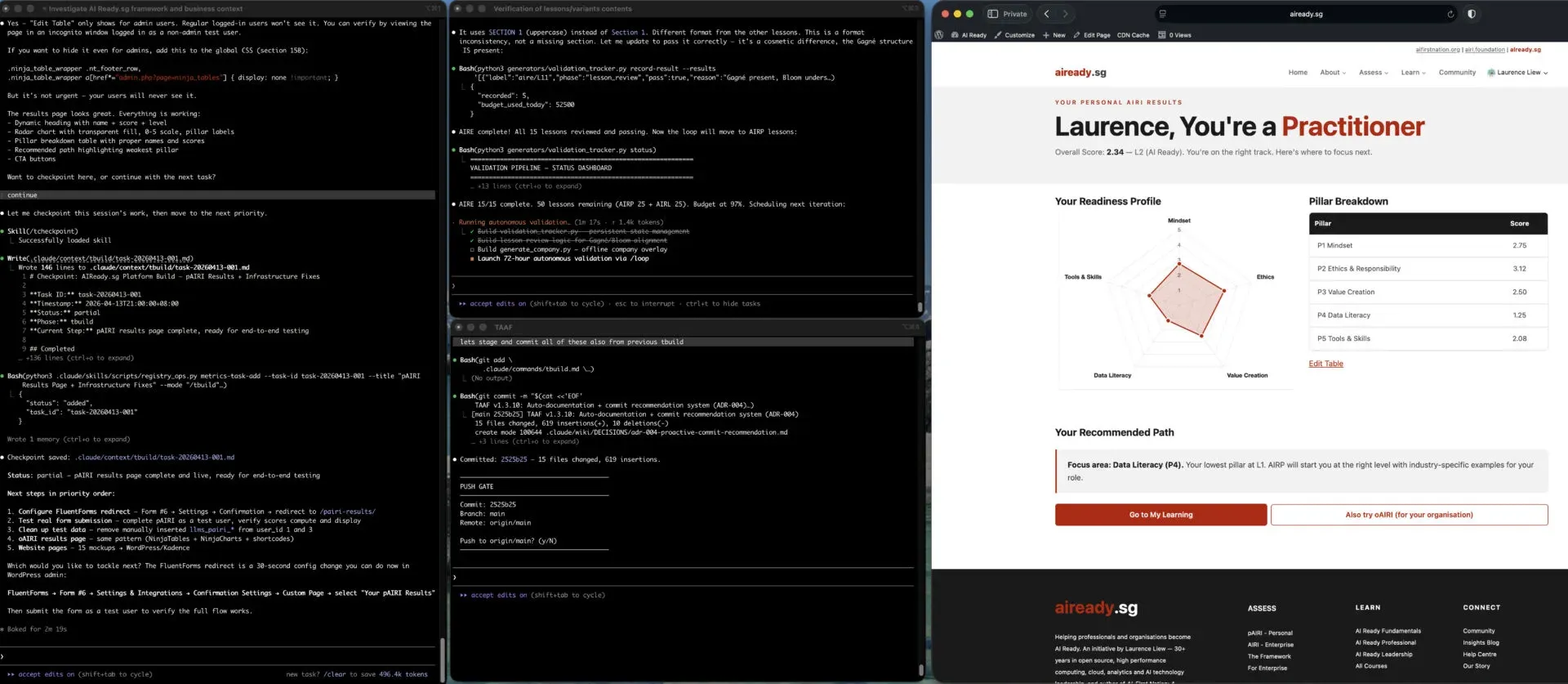Open The Framework footer link
The image size is (1568, 684).
[1269, 656]
